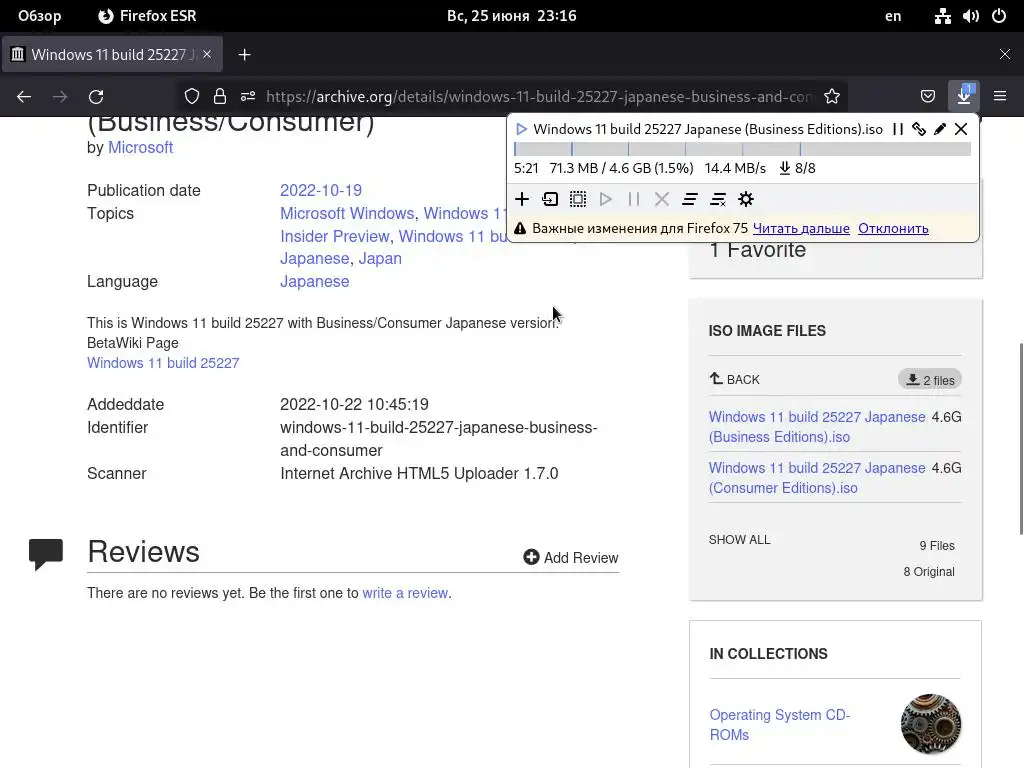Open Operating System CD-ROMs collection link
Screen dimensions: 1024x768
point(780,724)
